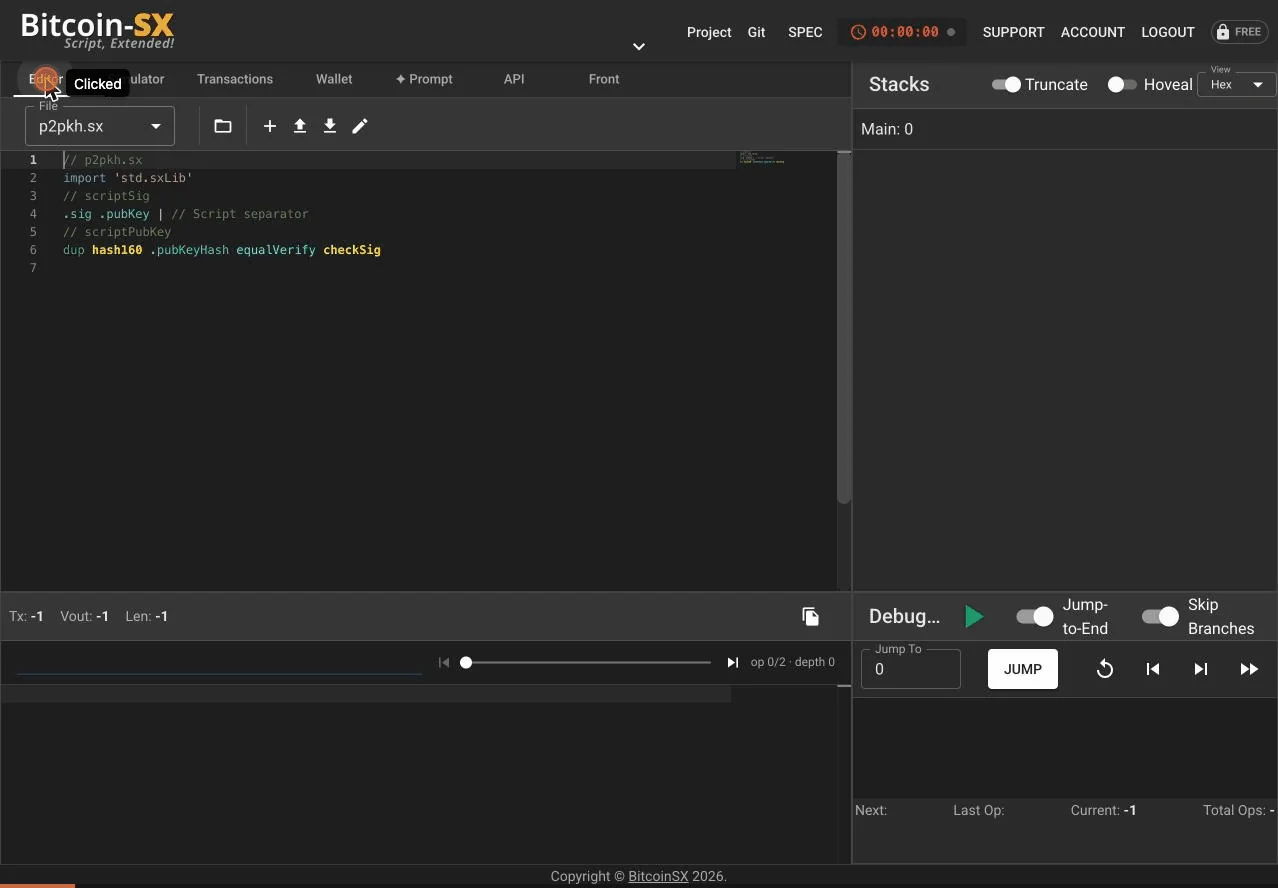The width and height of the screenshot is (1278, 888).
Task: Open the Front tab
Action: (x=604, y=79)
